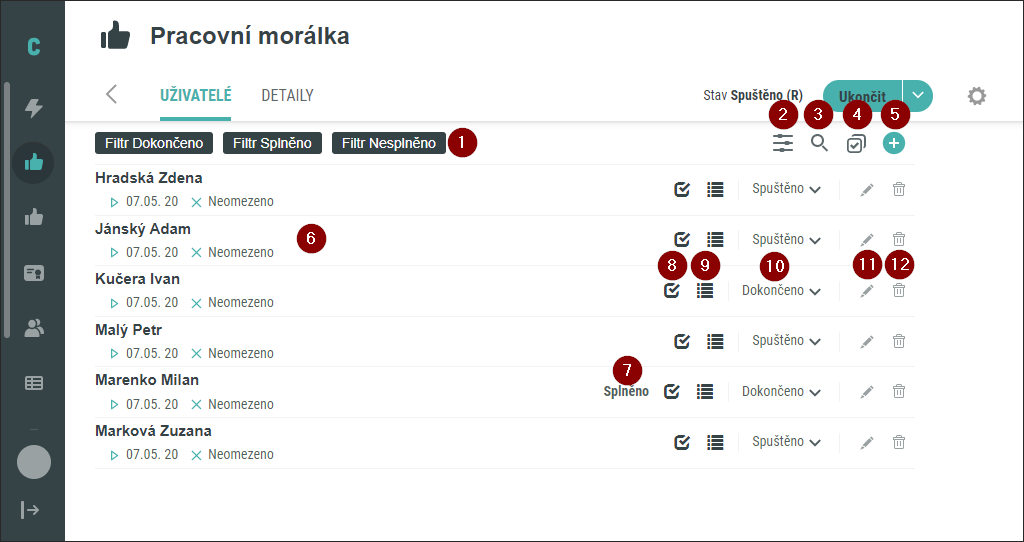Edit Malý Petr with pencil icon
1024x542 pixels.
pos(867,341)
